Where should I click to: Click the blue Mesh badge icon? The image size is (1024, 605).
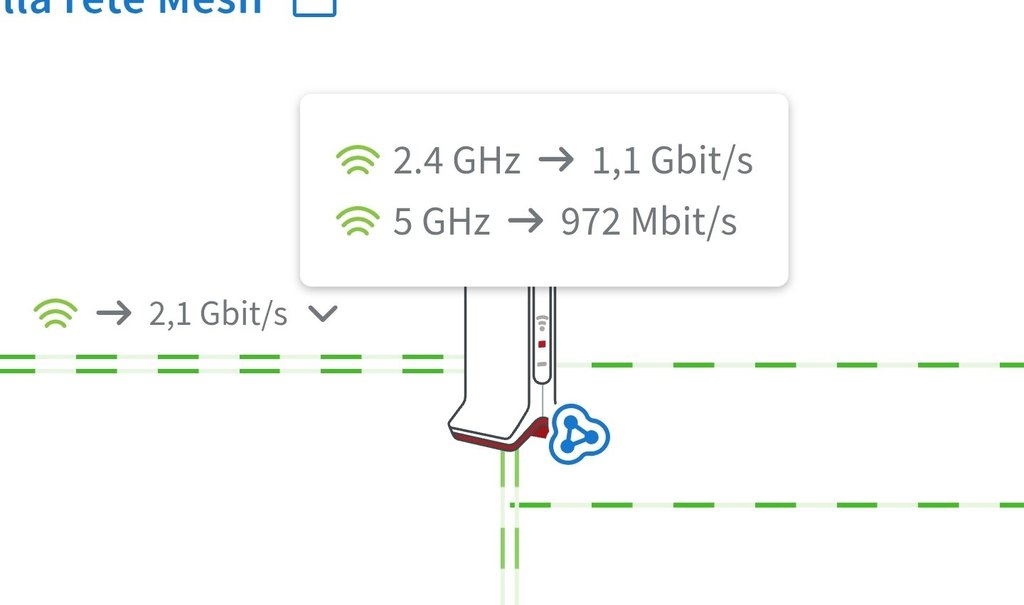pyautogui.click(x=579, y=434)
